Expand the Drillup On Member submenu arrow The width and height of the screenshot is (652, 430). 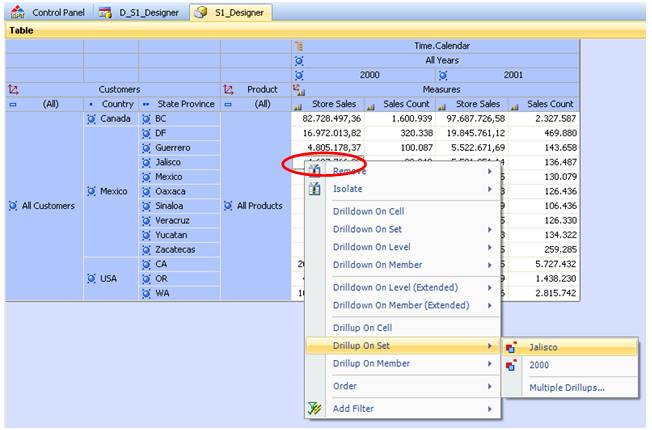tap(490, 364)
